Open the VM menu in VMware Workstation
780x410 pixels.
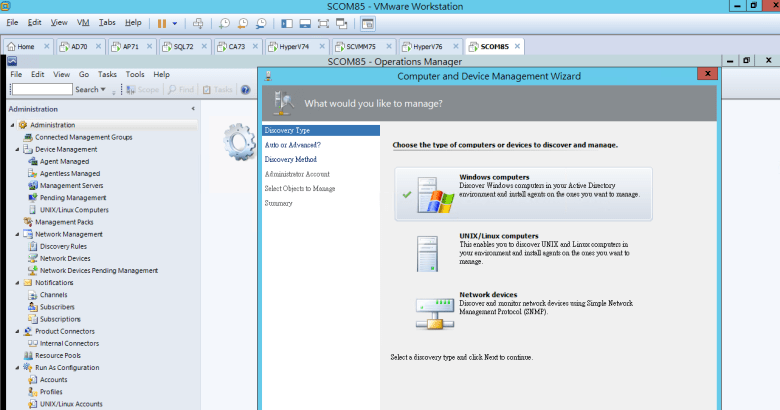pos(83,22)
